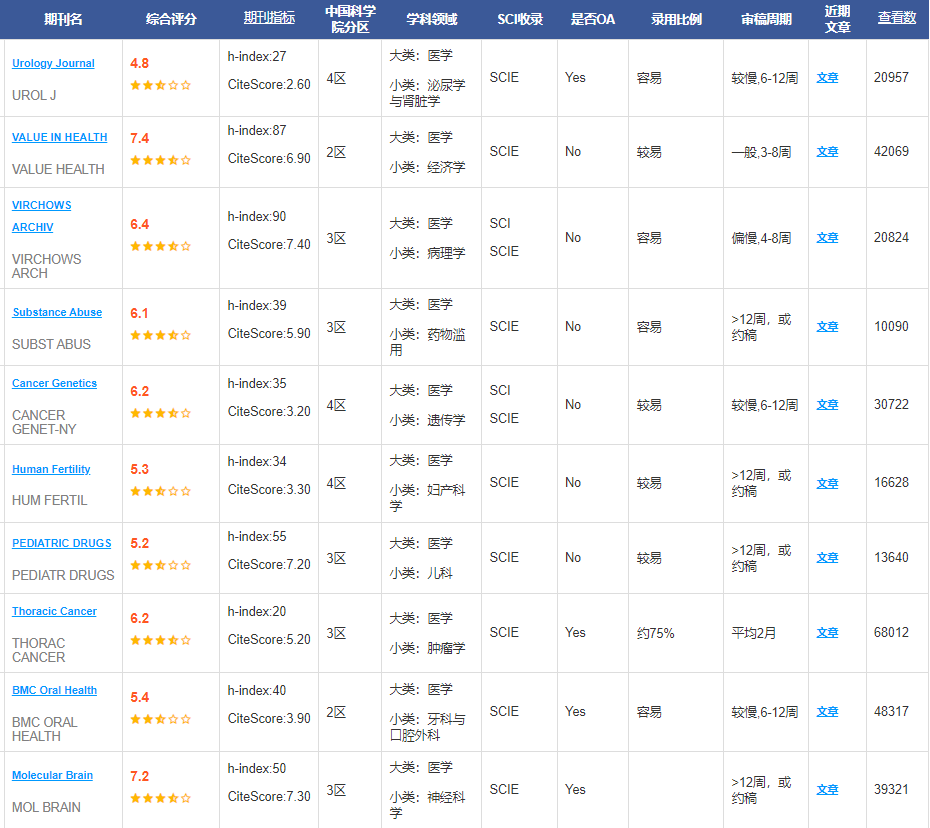930x828 pixels.
Task: Open the Human Fertility journal link
Action: click(x=51, y=470)
